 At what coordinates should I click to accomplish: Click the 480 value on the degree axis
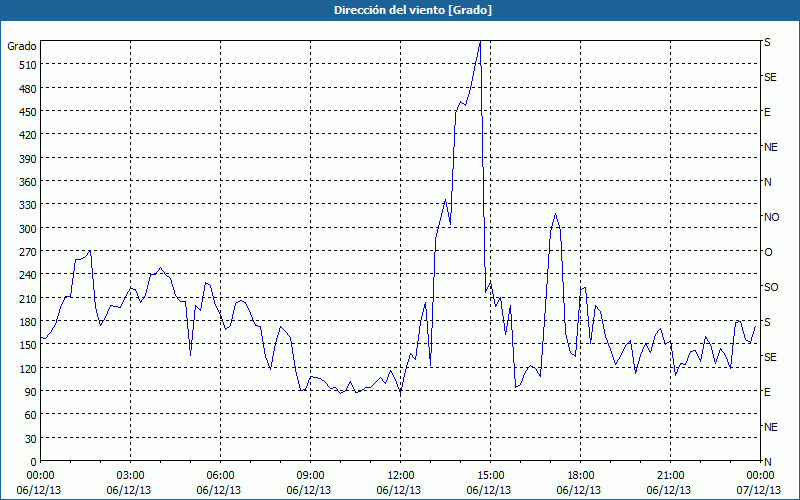point(28,88)
